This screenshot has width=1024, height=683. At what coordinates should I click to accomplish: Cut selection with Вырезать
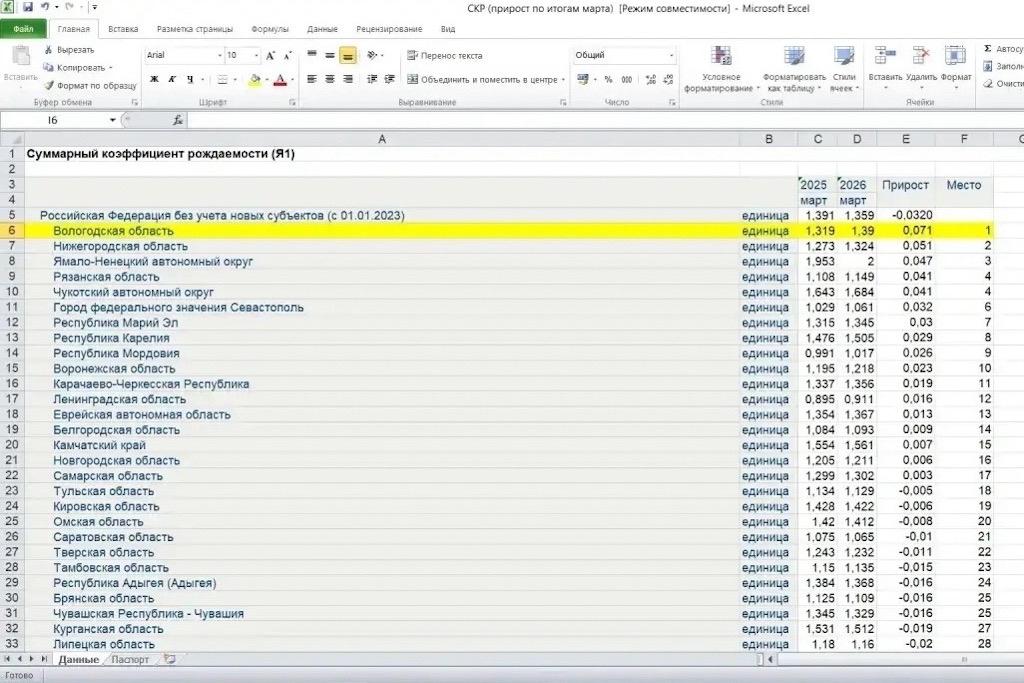(x=69, y=50)
